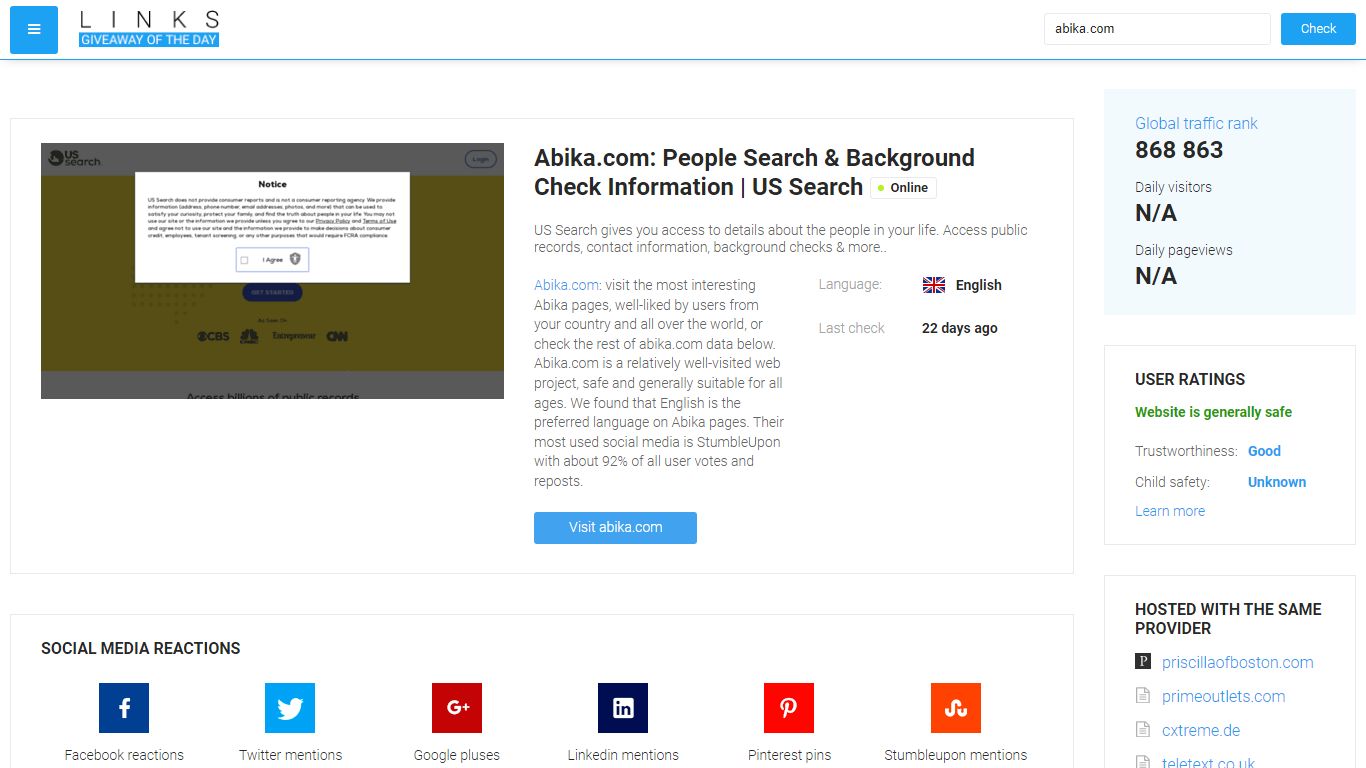Viewport: 1366px width, 768px height.
Task: Click the Google pluses label
Action: (x=457, y=755)
